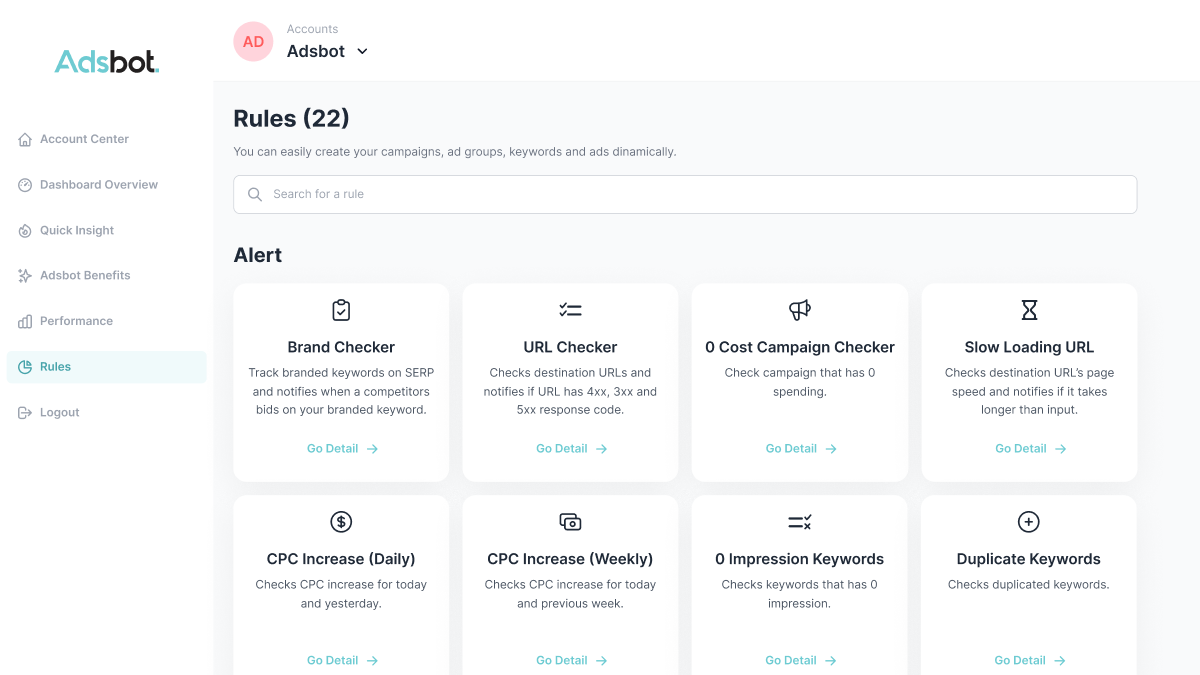Click the 0 Impression Keywords list icon
The width and height of the screenshot is (1200, 675).
[800, 522]
